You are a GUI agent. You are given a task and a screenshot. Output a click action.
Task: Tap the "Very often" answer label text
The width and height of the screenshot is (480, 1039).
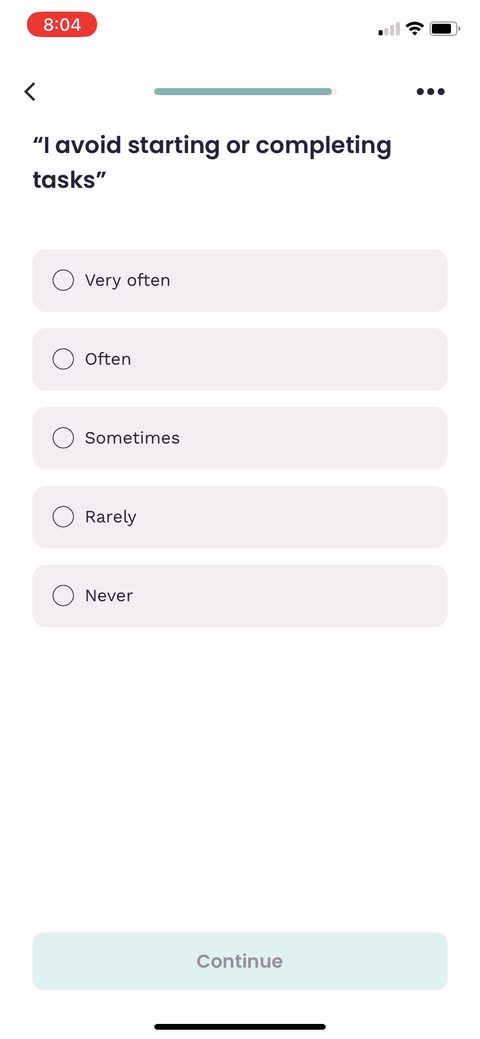pos(127,280)
